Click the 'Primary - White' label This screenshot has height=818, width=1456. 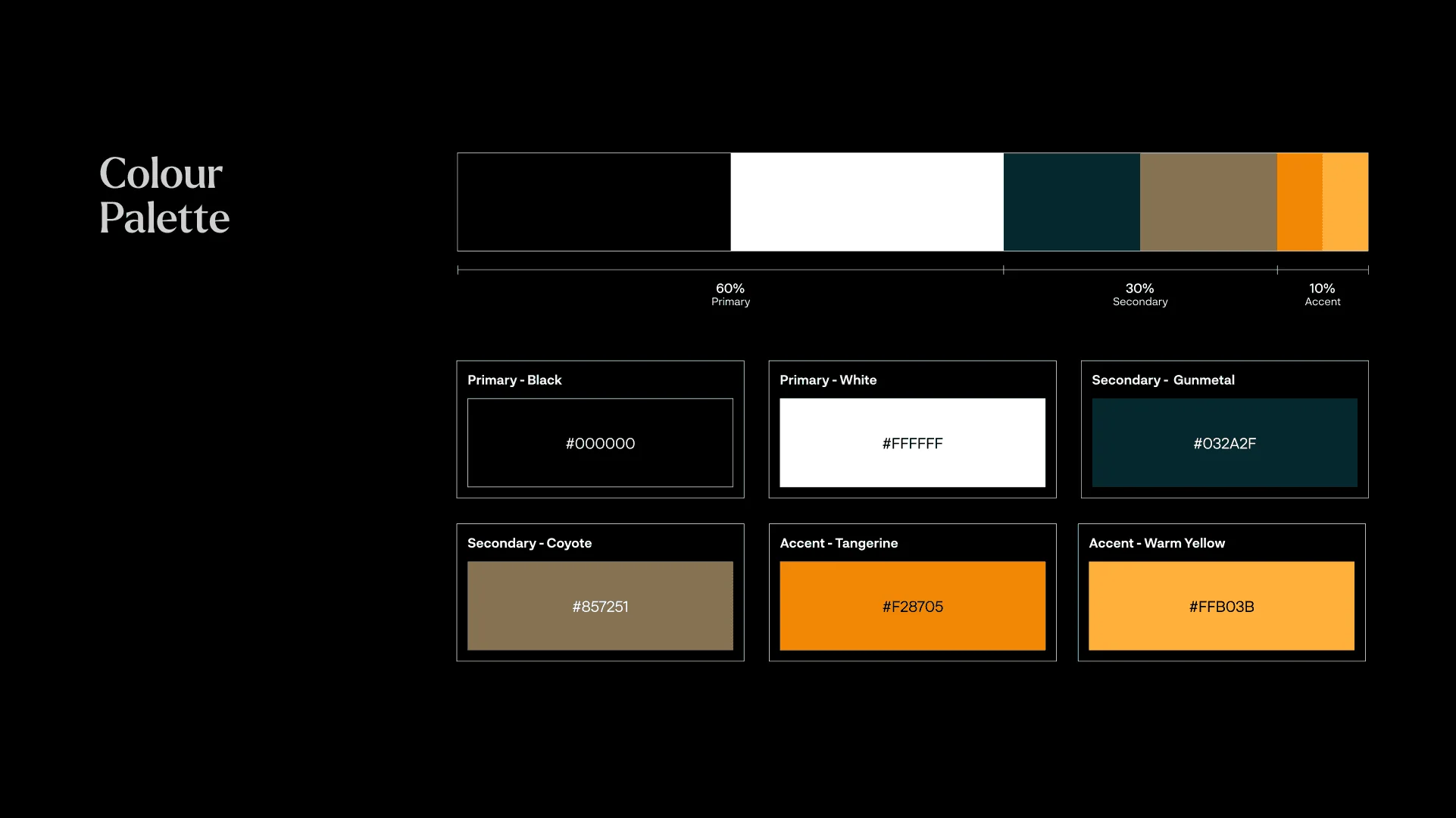[828, 380]
